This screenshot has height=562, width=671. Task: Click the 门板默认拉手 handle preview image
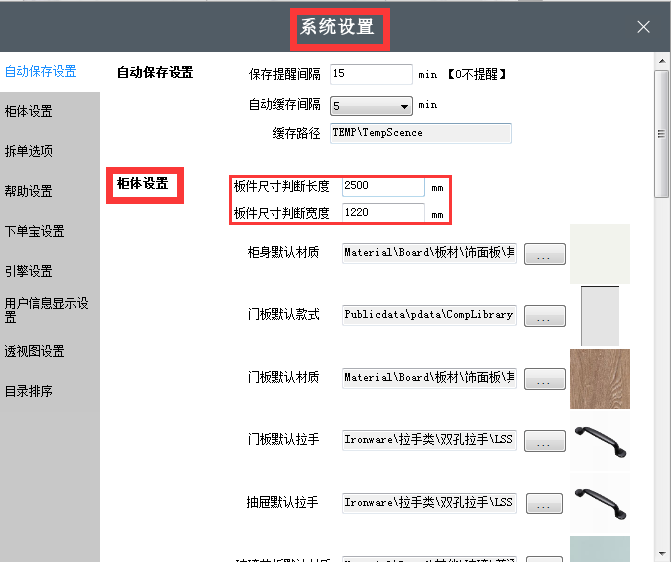click(599, 441)
